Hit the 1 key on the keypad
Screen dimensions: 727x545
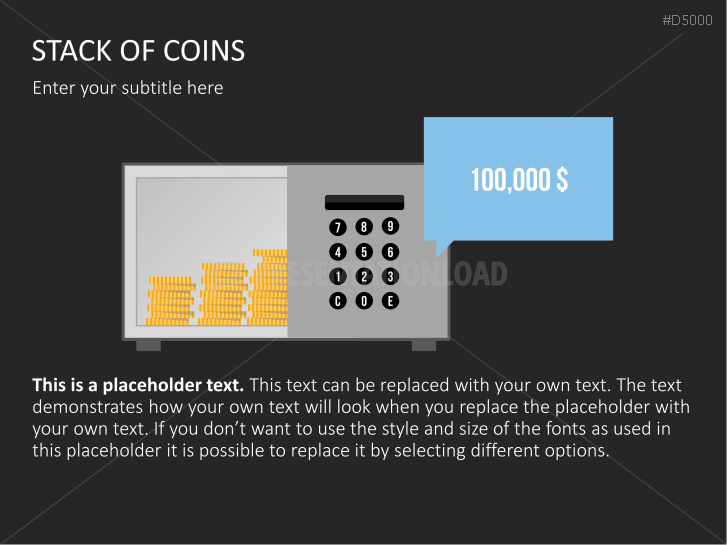click(338, 276)
